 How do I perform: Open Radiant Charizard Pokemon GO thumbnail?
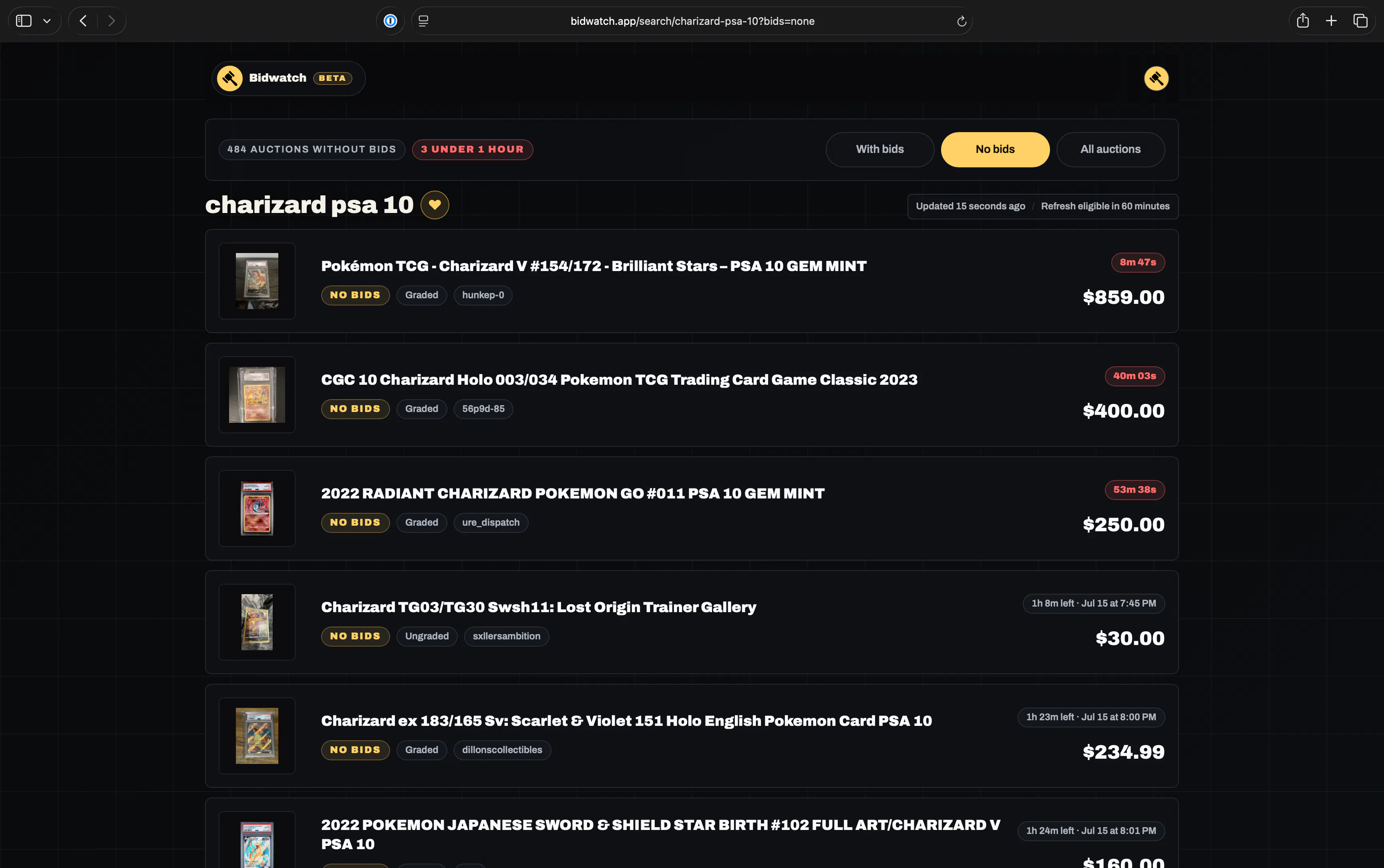tap(257, 508)
